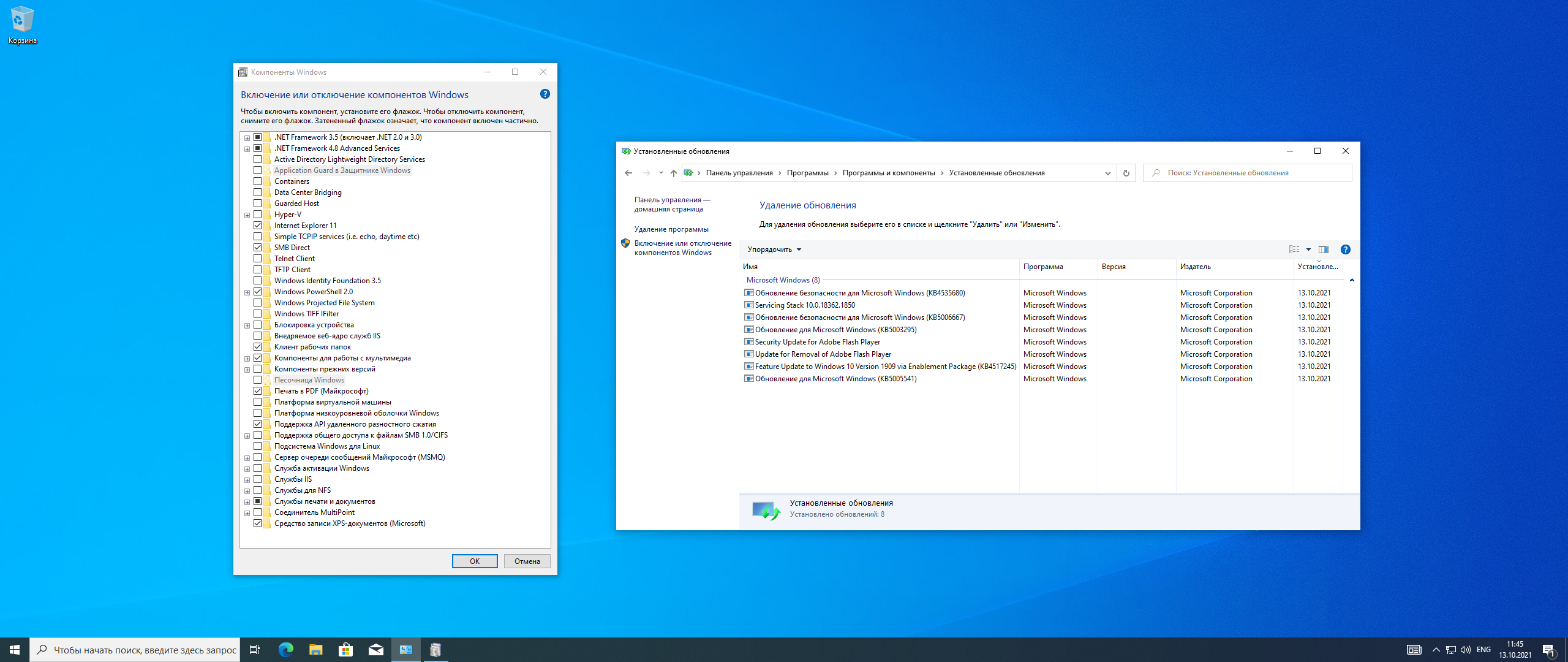Screen dimensions: 1568x662
Task: Check the Containers component
Action: click(x=258, y=181)
